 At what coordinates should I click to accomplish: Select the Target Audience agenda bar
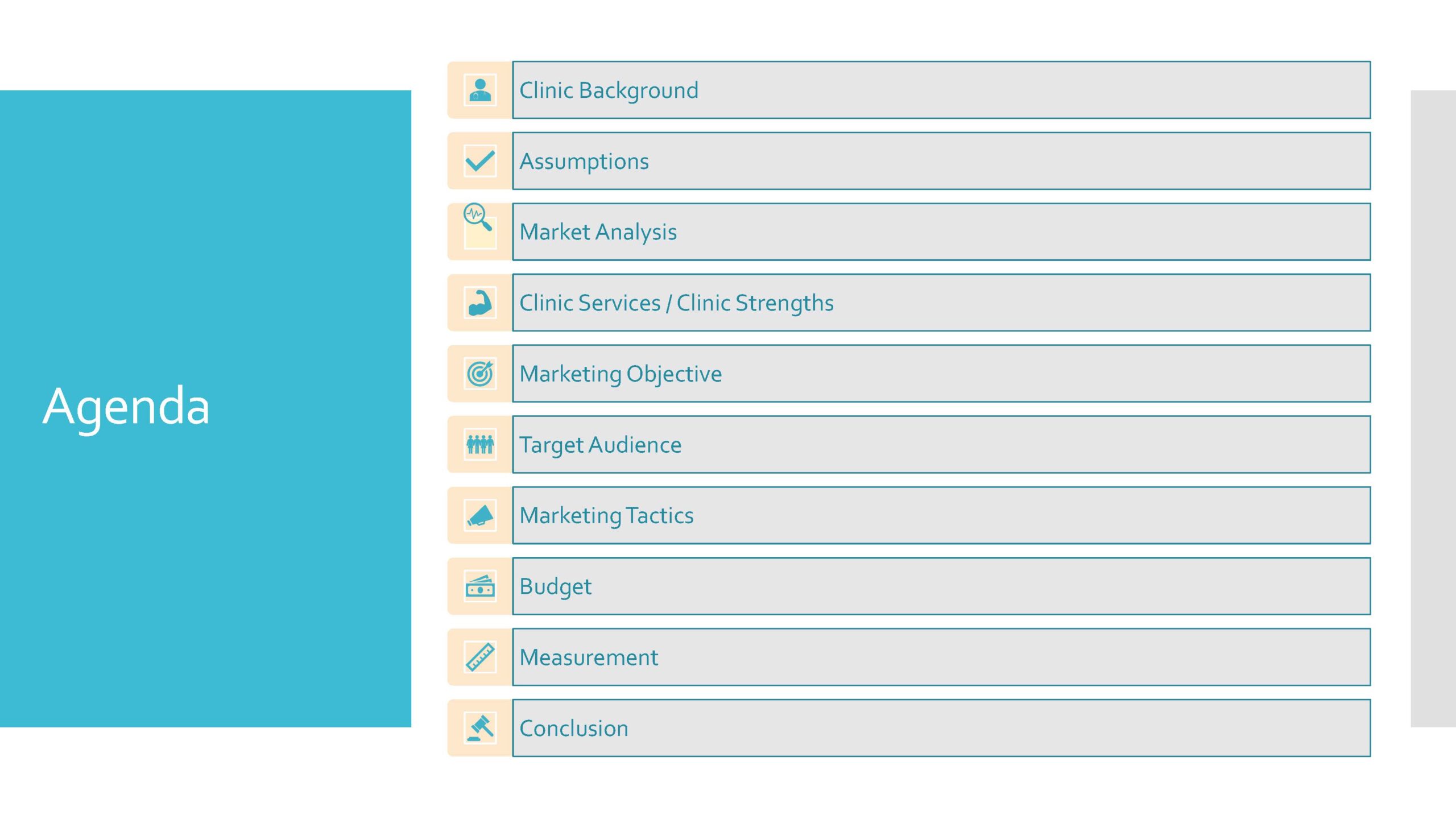tap(941, 444)
